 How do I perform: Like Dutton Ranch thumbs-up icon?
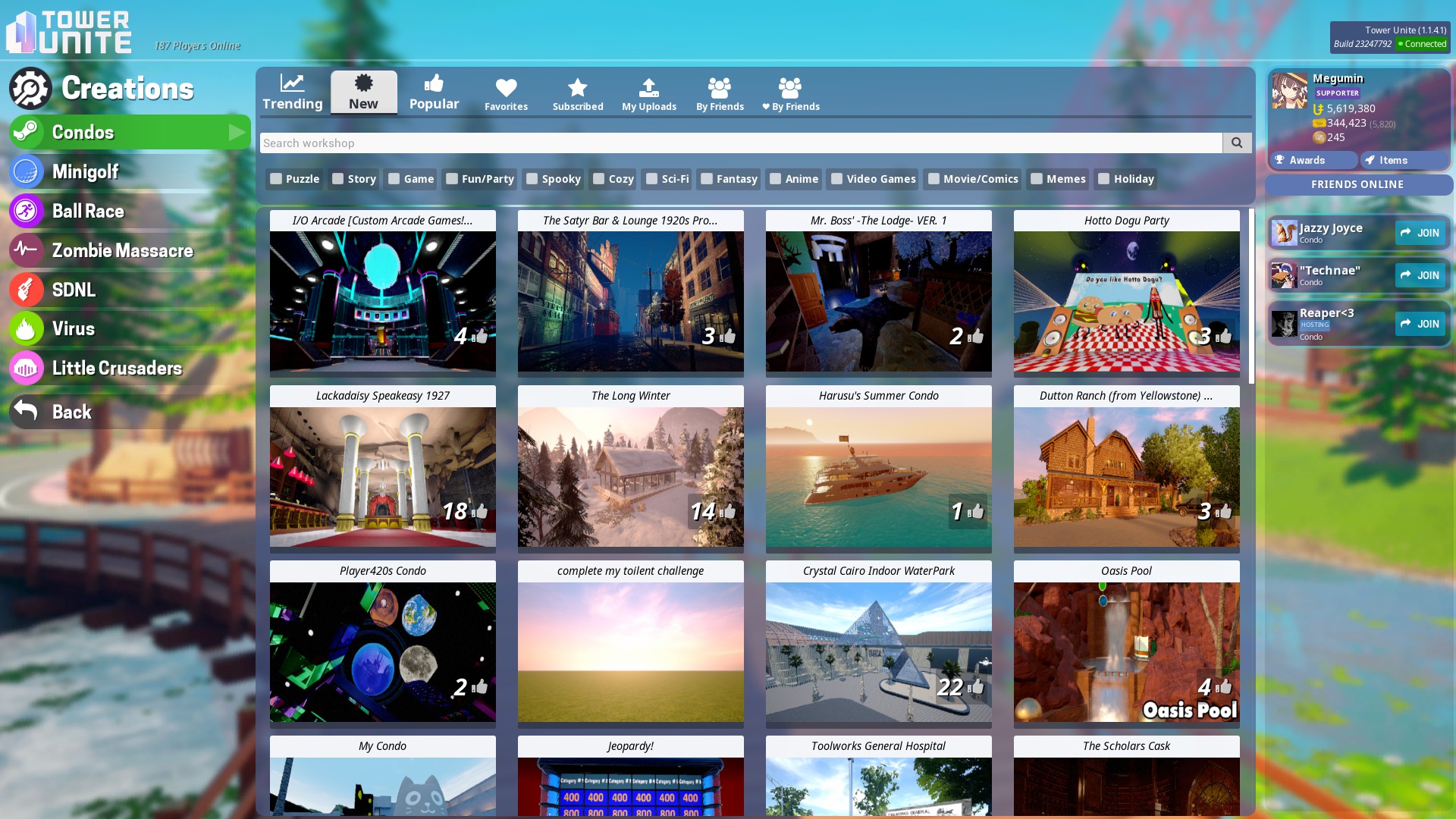coord(1224,511)
